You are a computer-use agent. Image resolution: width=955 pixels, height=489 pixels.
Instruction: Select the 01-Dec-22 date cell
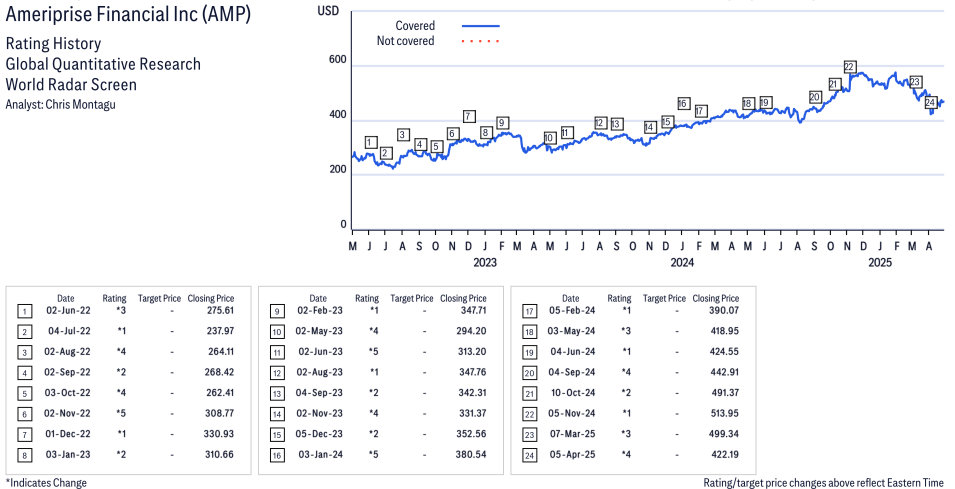(x=68, y=434)
